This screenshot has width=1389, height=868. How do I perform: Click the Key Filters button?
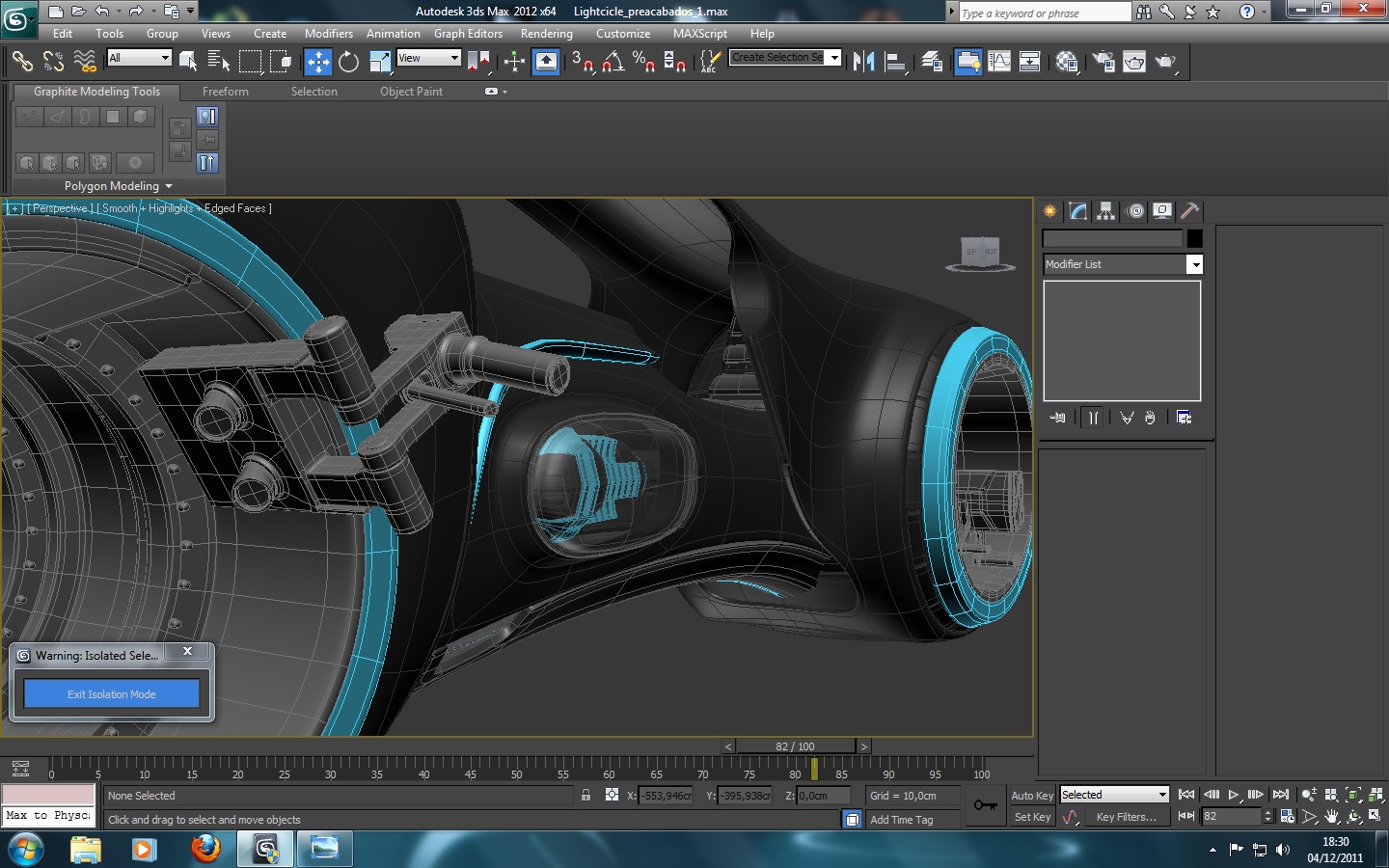[1126, 817]
